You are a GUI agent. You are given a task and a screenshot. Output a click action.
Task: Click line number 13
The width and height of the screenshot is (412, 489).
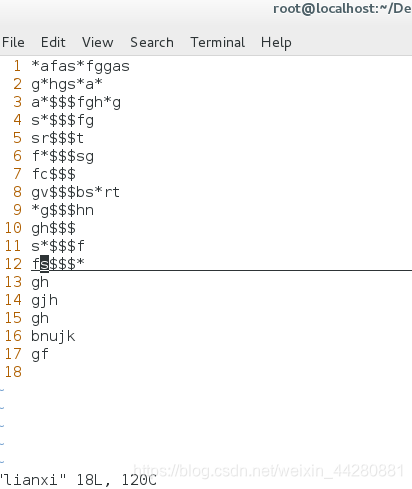pos(13,282)
